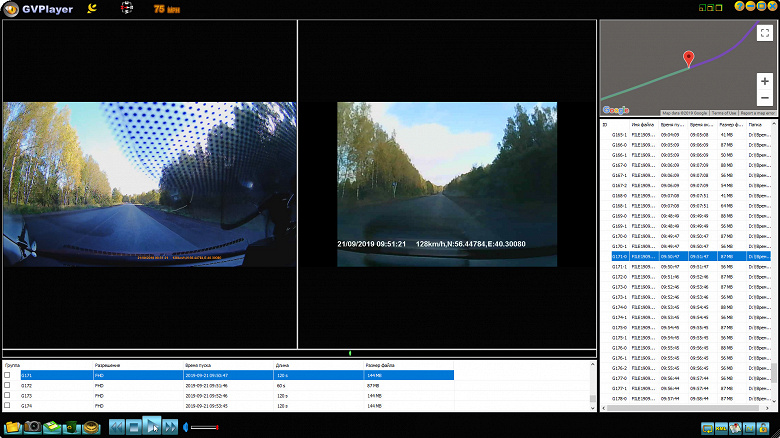The image size is (780, 438).
Task: Click the file list horizontal scrollbar
Action: click(683, 408)
